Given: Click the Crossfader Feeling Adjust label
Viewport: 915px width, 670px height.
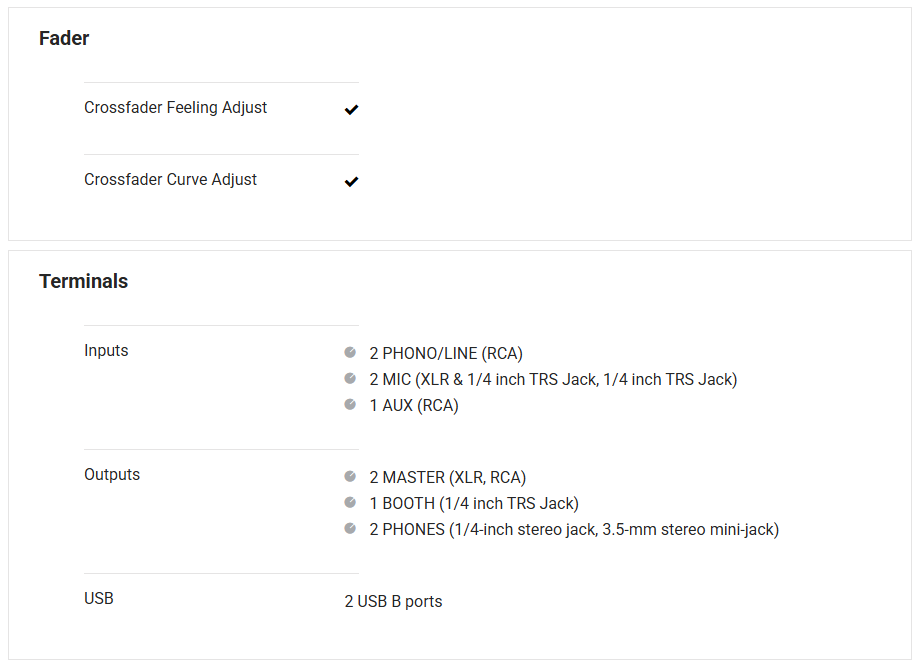Looking at the screenshot, I should tap(175, 107).
